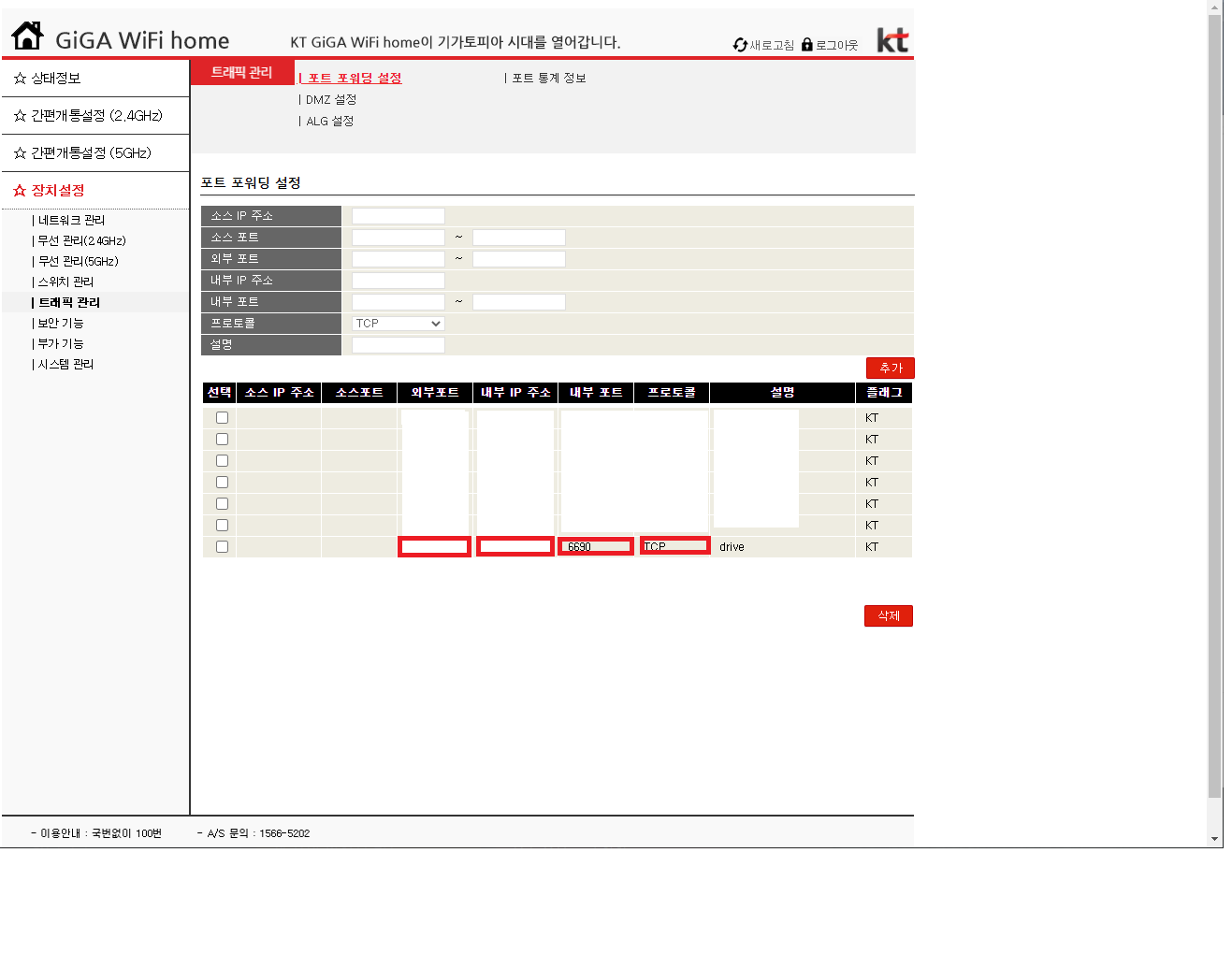The height and width of the screenshot is (954, 1232).
Task: Select 시스템 관리 in sidebar
Action: [x=65, y=365]
